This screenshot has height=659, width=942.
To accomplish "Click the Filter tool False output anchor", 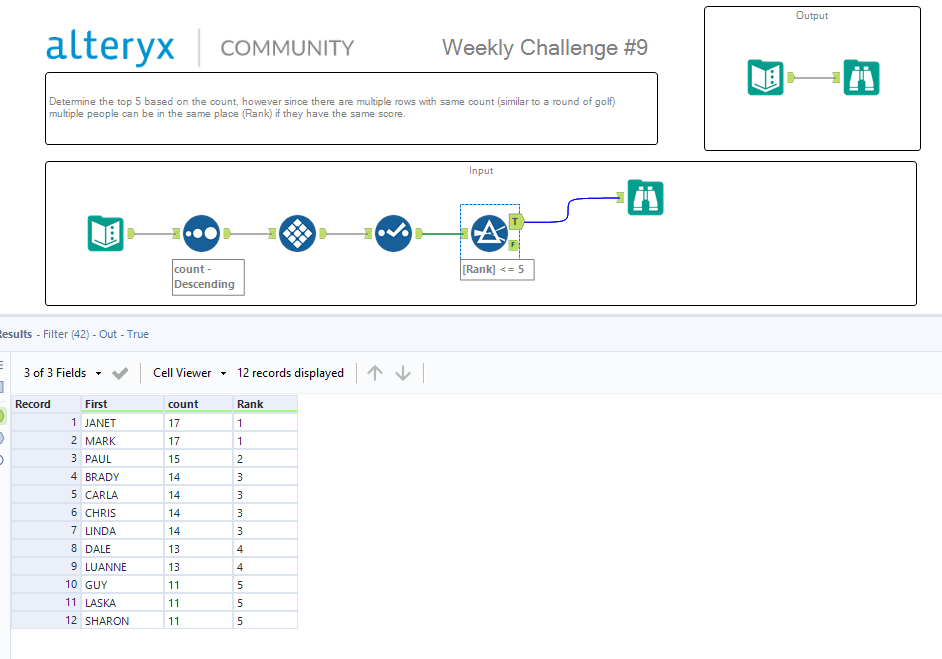I will click(514, 244).
